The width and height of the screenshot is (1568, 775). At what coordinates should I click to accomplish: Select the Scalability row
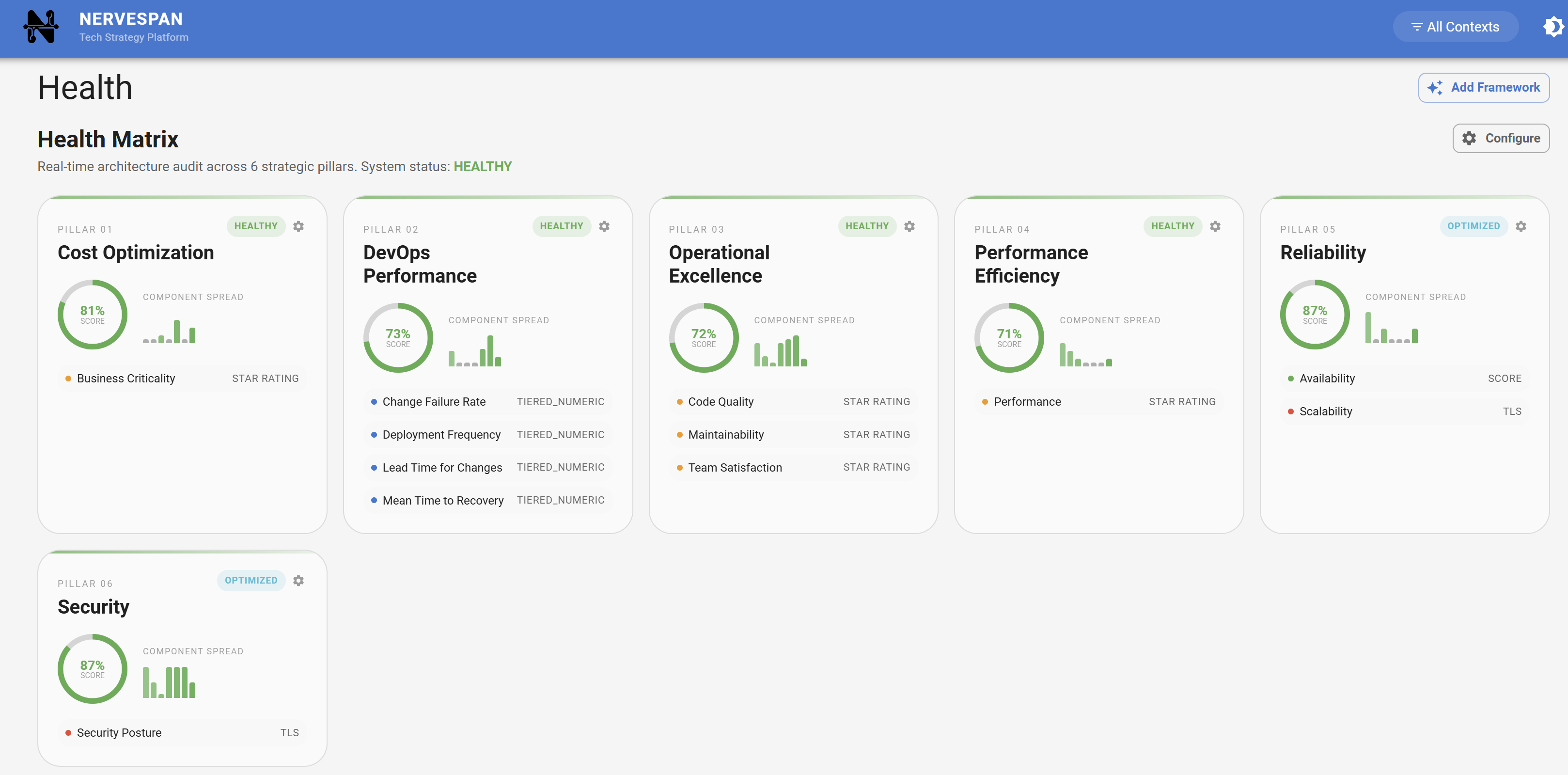point(1404,411)
